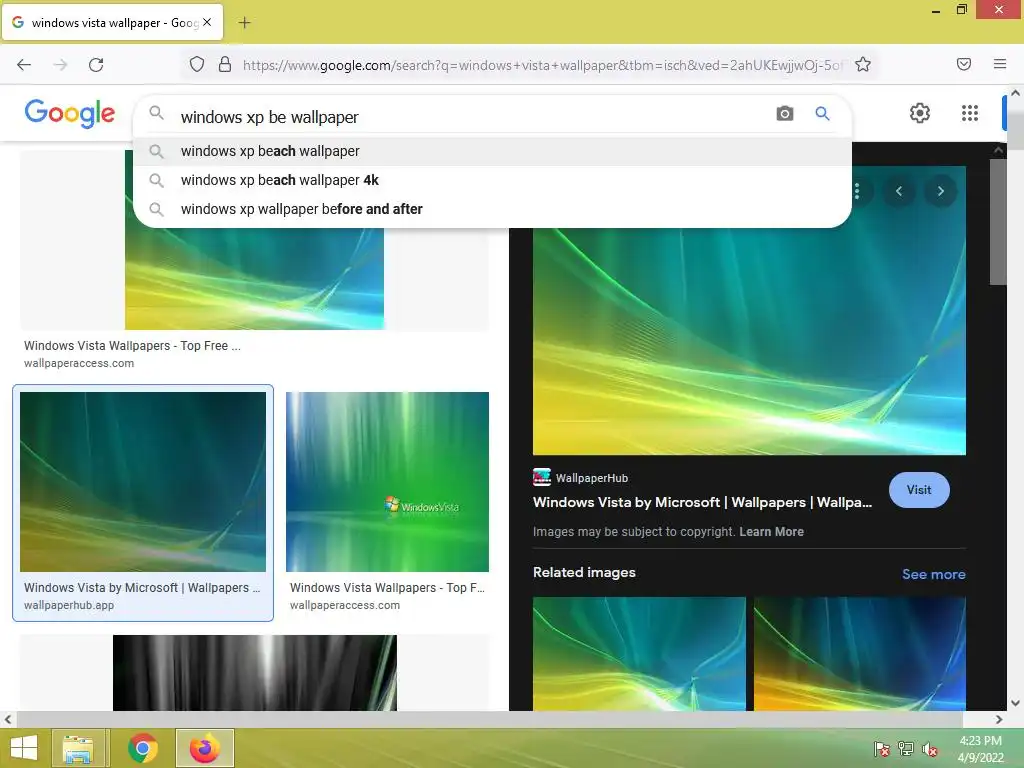
Task: Click See more related images
Action: tap(933, 574)
